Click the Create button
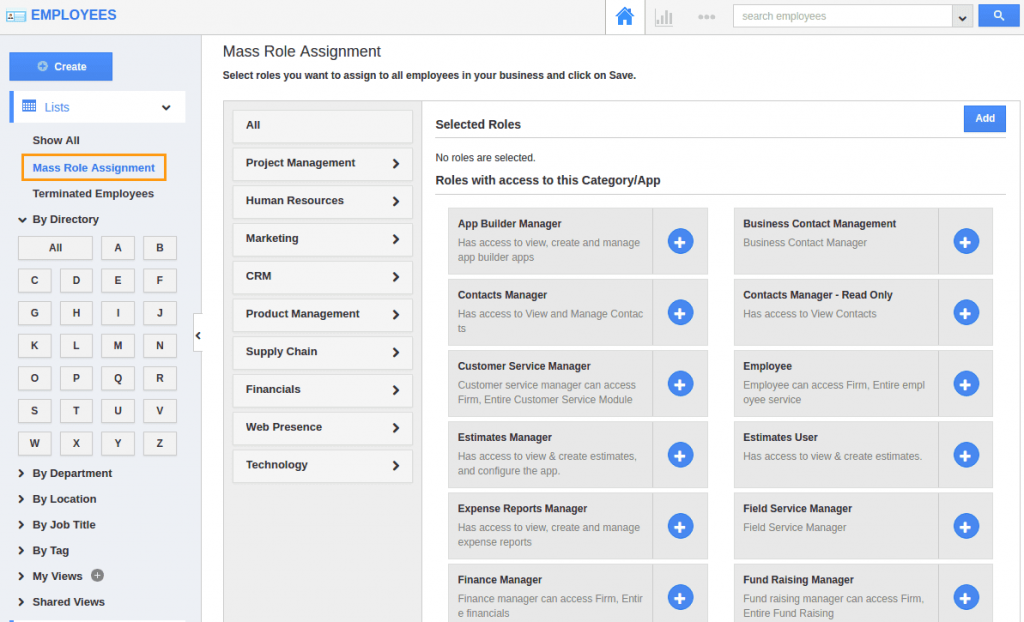 click(61, 67)
